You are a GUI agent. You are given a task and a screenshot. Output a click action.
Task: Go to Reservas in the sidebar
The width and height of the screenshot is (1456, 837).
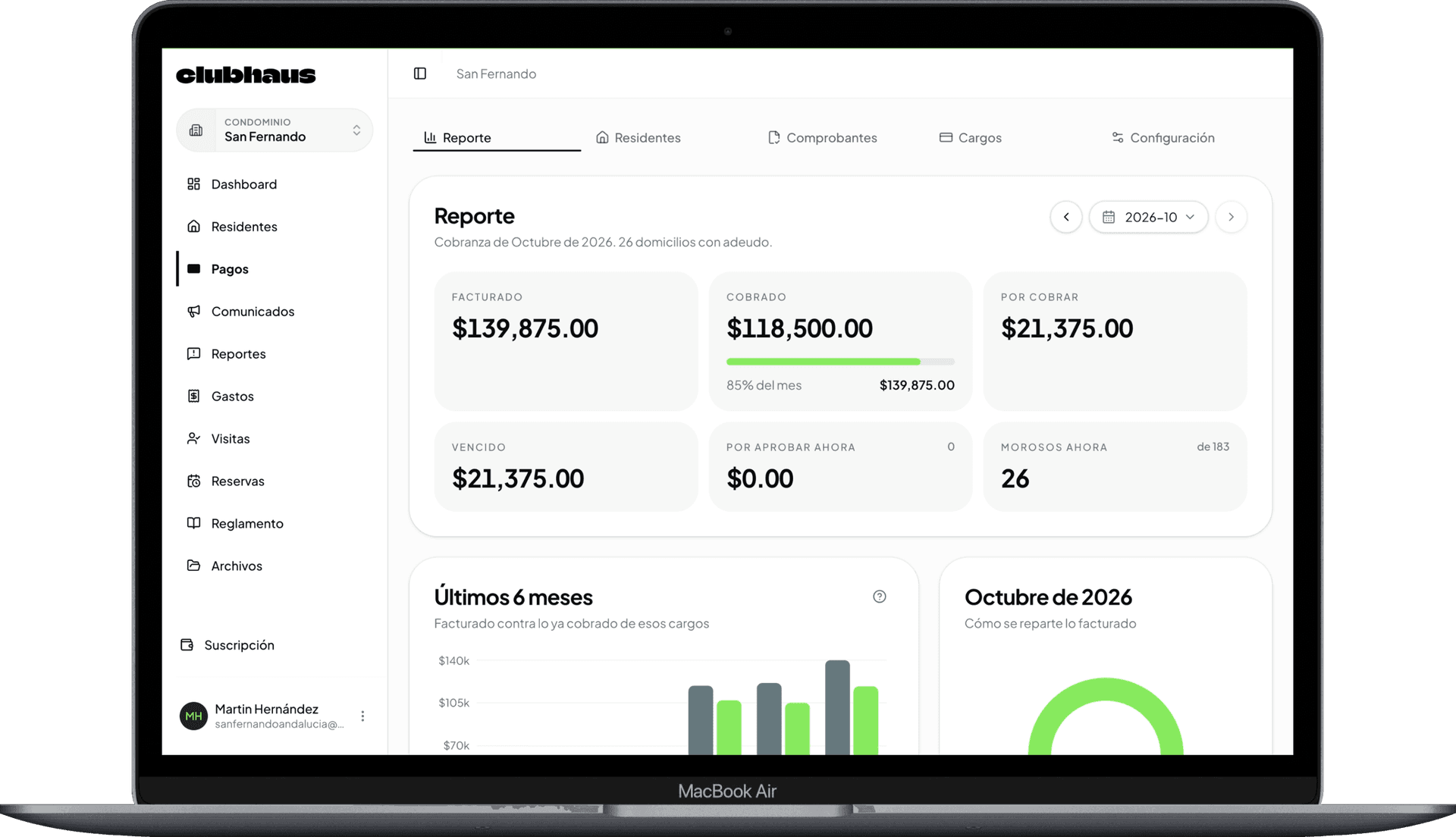(275, 481)
